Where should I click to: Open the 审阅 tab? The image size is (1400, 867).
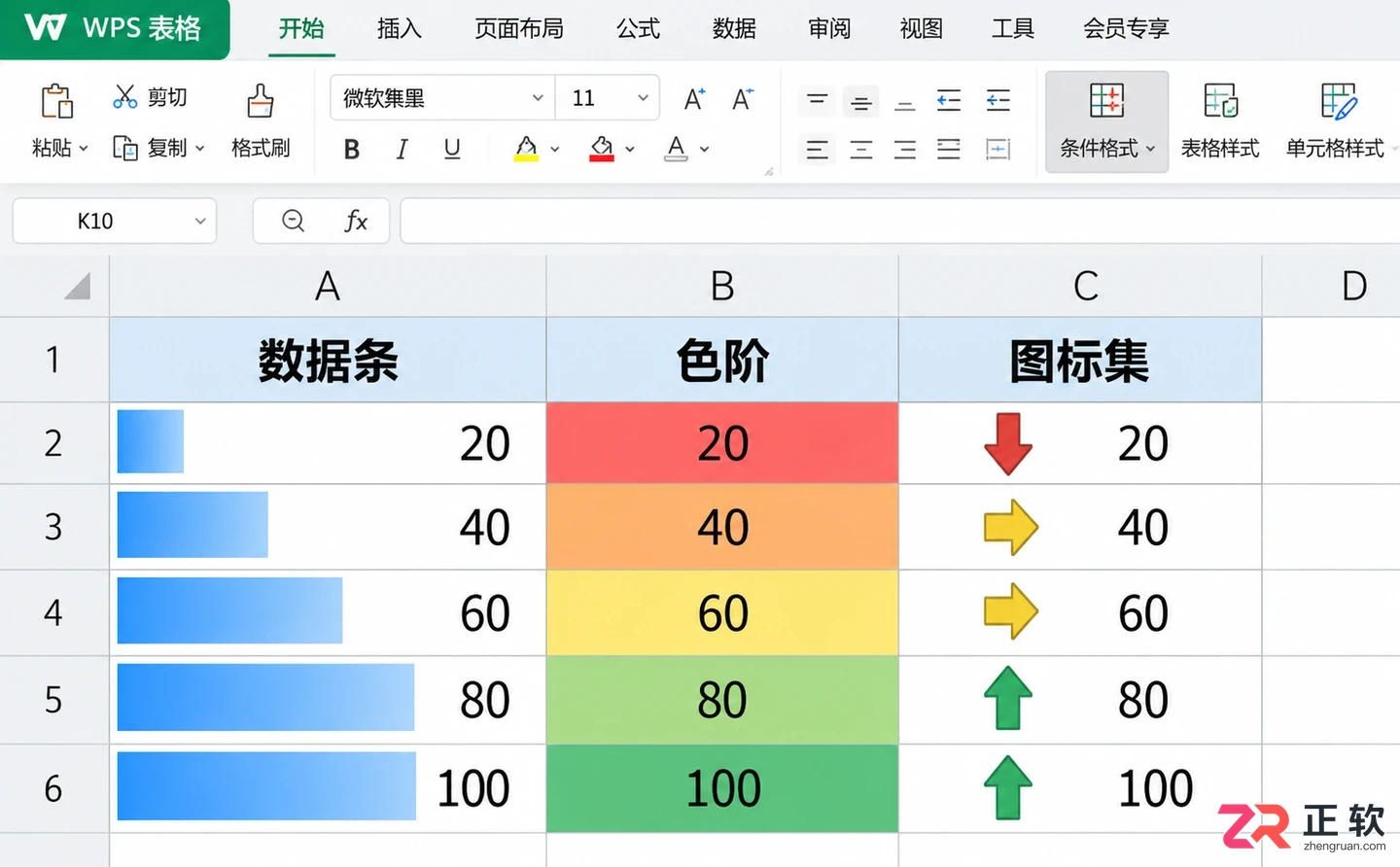click(x=829, y=29)
